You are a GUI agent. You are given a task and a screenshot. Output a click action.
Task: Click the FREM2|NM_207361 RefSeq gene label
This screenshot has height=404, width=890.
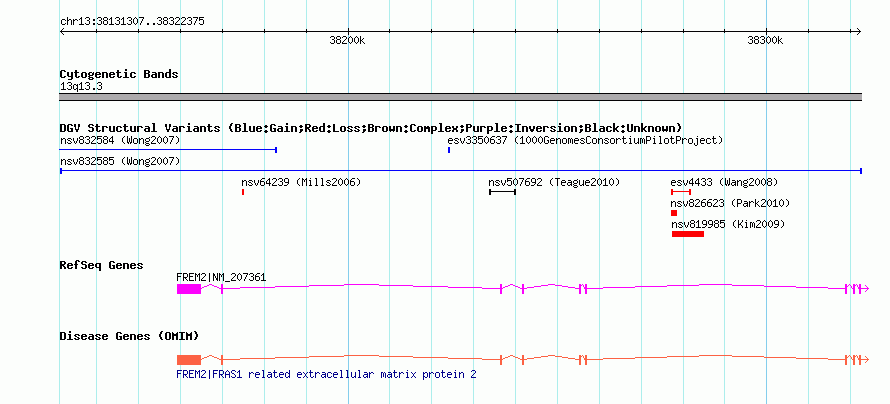pyautogui.click(x=221, y=277)
